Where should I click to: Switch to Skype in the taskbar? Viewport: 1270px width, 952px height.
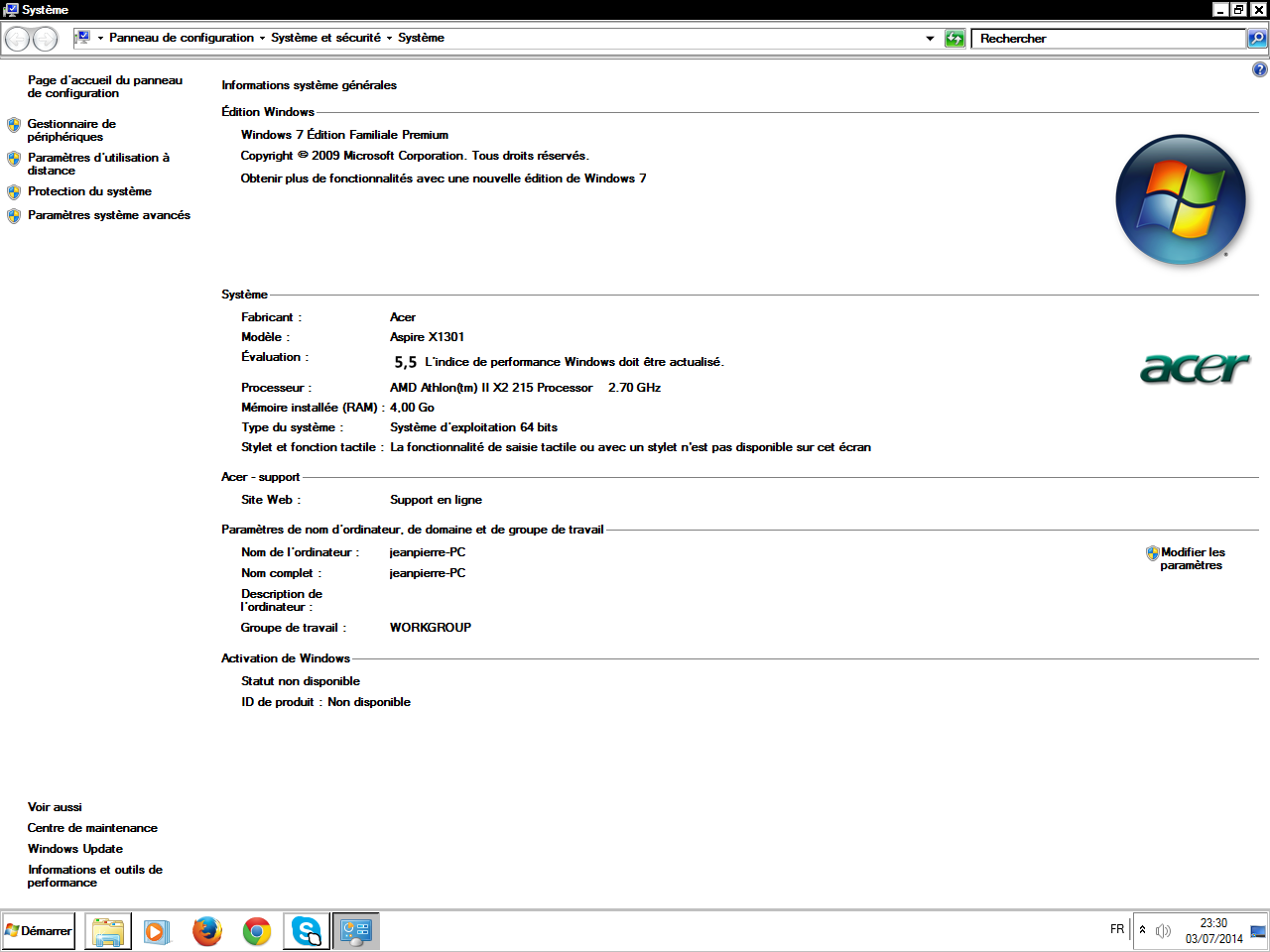[x=307, y=932]
